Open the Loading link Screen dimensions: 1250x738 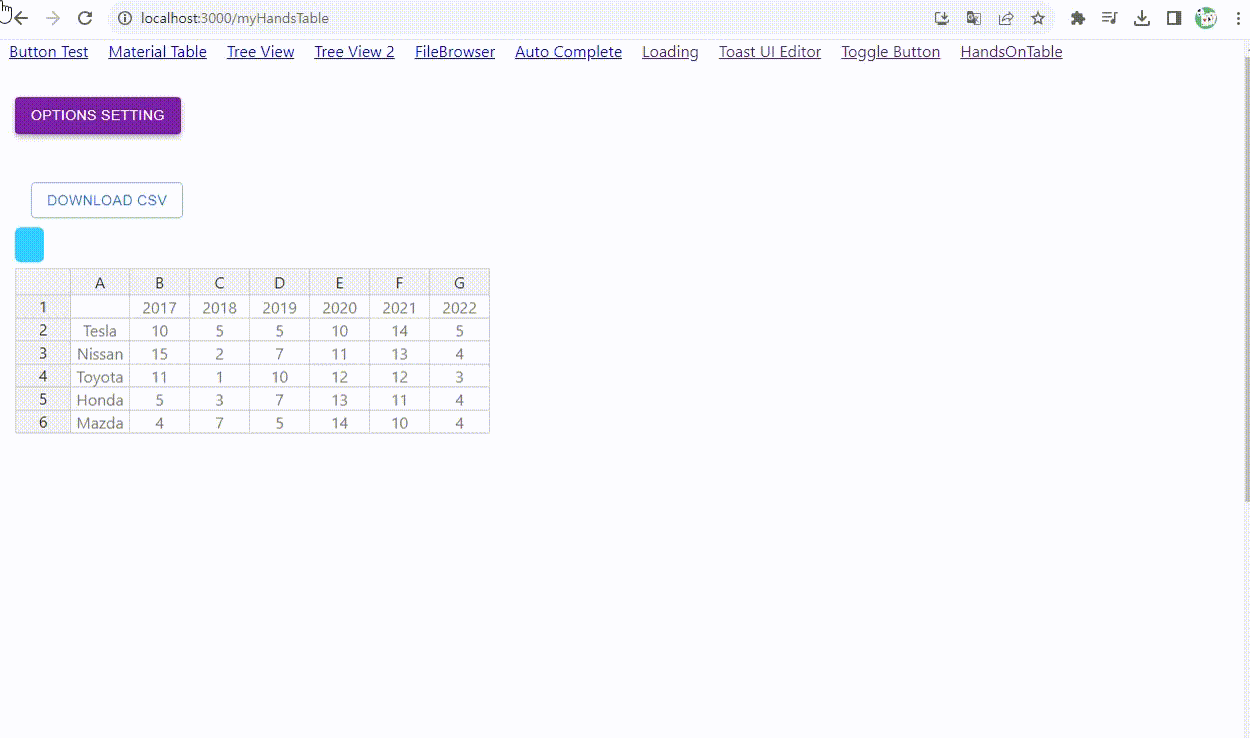click(x=670, y=52)
